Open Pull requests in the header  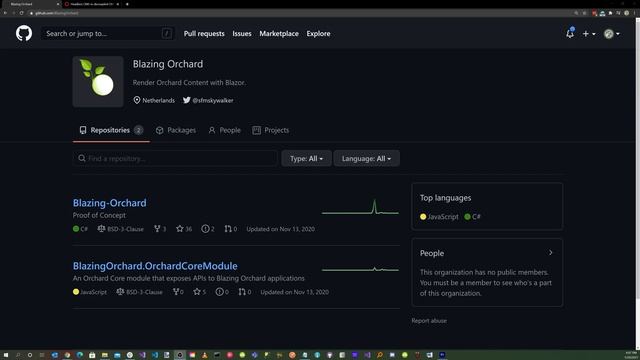(x=204, y=34)
